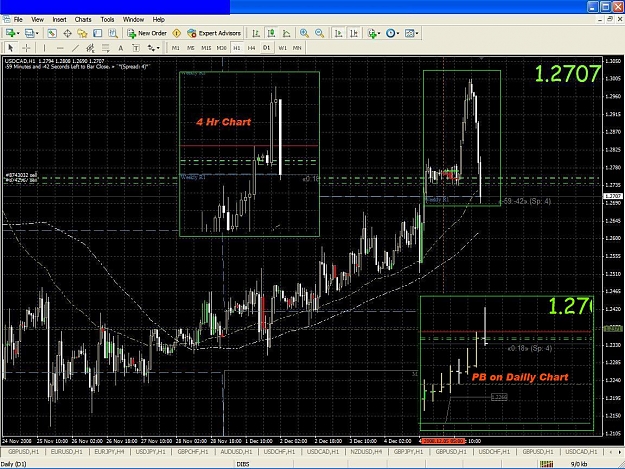Switch timeframe to D1
Image resolution: width=625 pixels, height=469 pixels.
pyautogui.click(x=266, y=48)
